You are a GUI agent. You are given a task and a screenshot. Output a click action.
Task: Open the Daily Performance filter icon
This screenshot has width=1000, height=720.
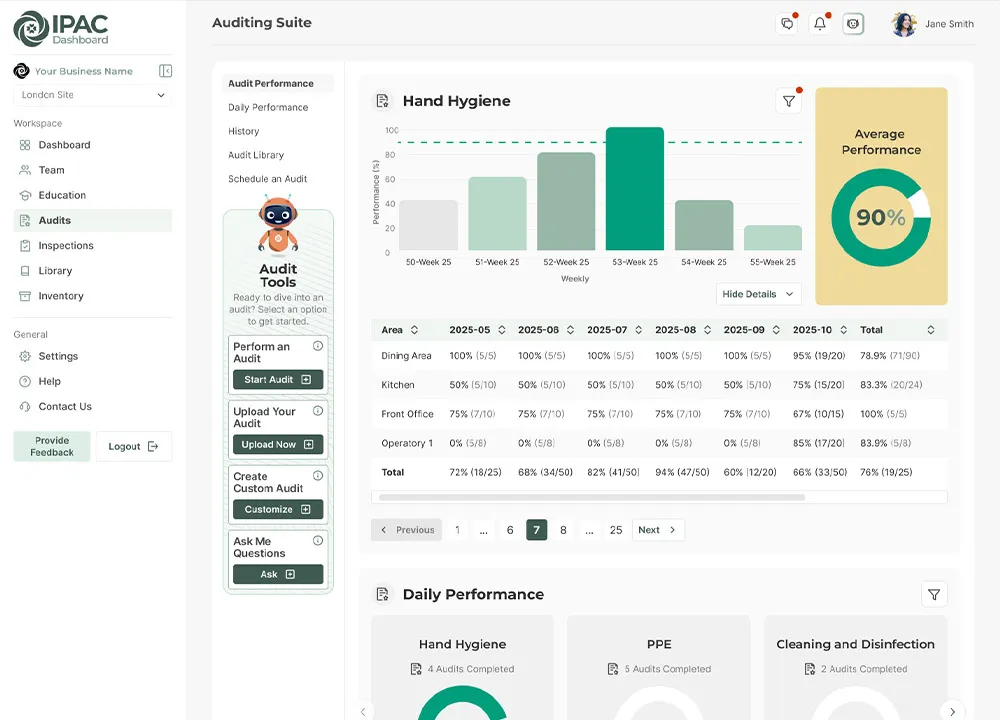click(x=934, y=594)
